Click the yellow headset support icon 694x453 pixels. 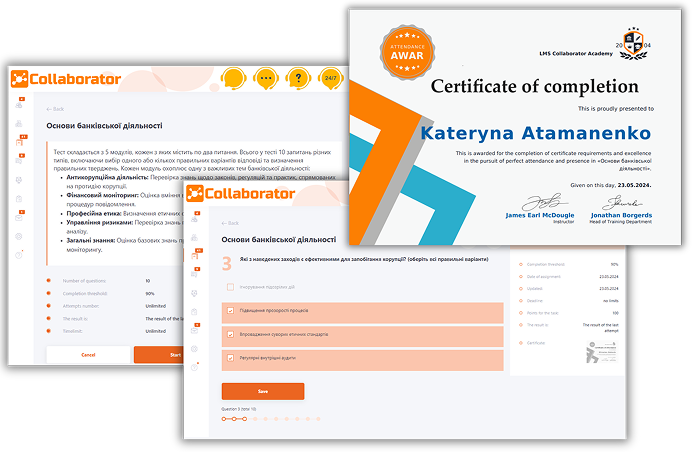coord(233,78)
